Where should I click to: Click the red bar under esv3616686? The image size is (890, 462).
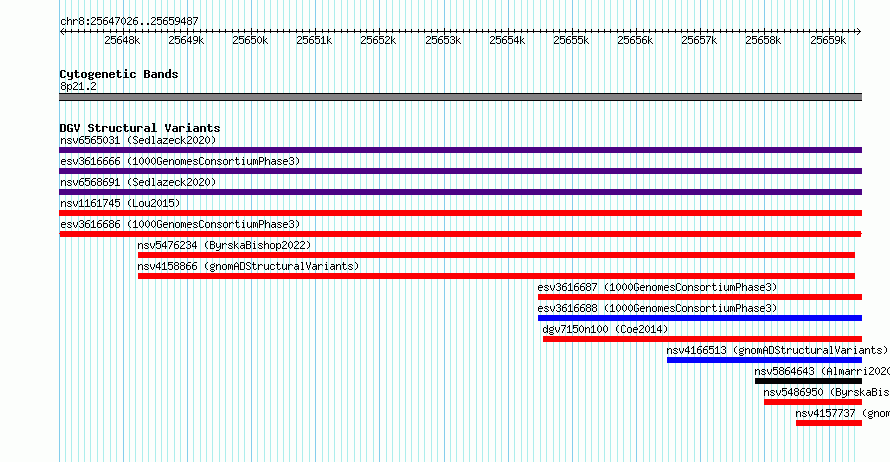pyautogui.click(x=460, y=234)
